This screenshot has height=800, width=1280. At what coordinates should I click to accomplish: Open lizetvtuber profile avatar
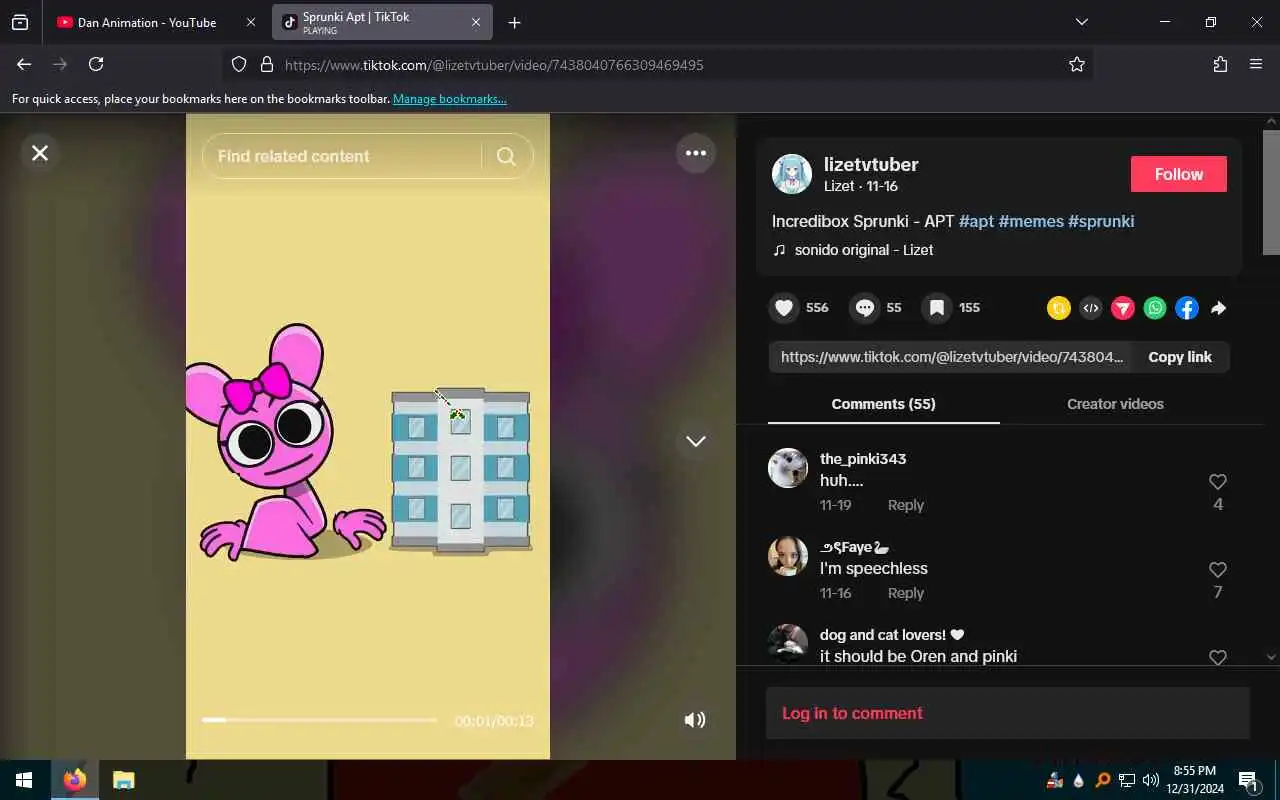click(x=792, y=174)
